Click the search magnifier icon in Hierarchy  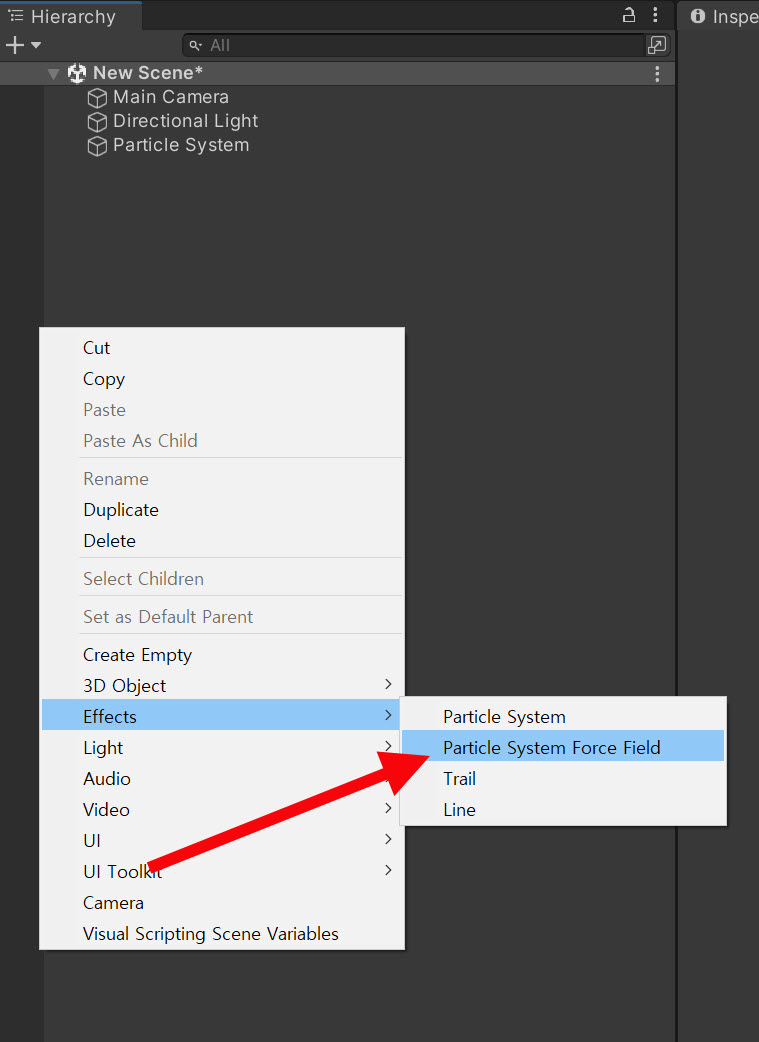[x=195, y=45]
